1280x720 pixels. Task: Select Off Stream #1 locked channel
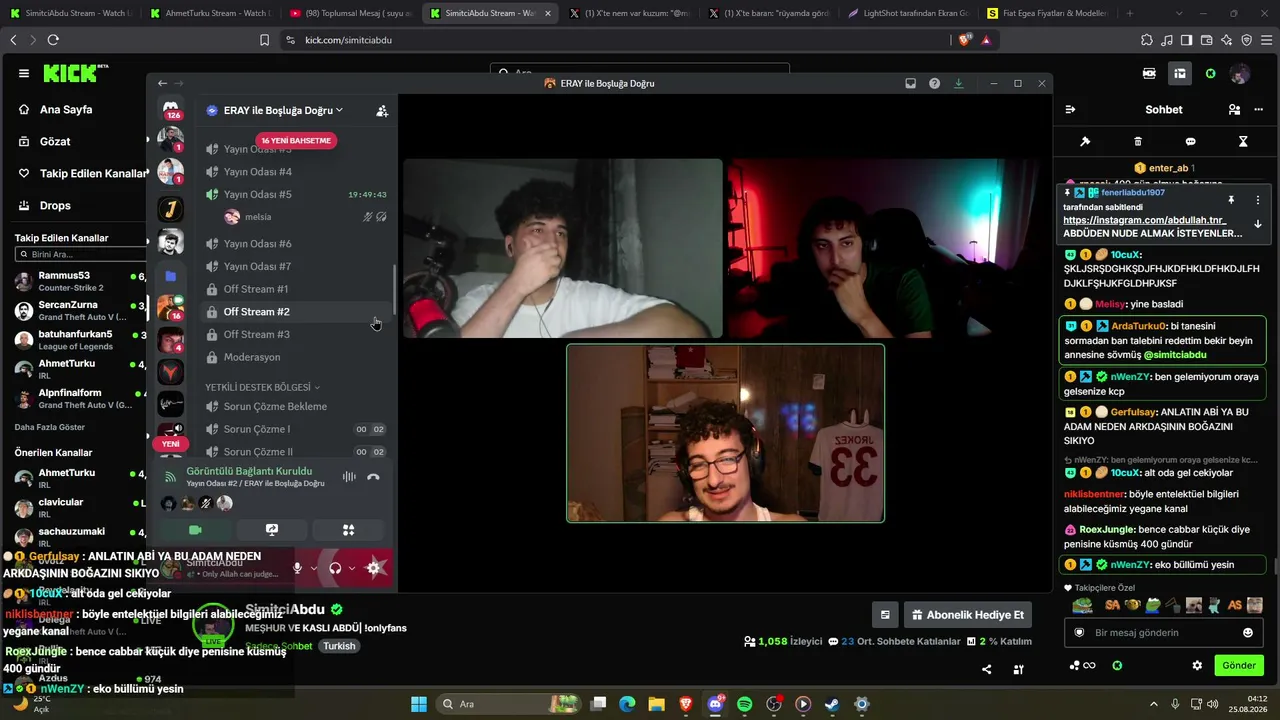pos(297,289)
